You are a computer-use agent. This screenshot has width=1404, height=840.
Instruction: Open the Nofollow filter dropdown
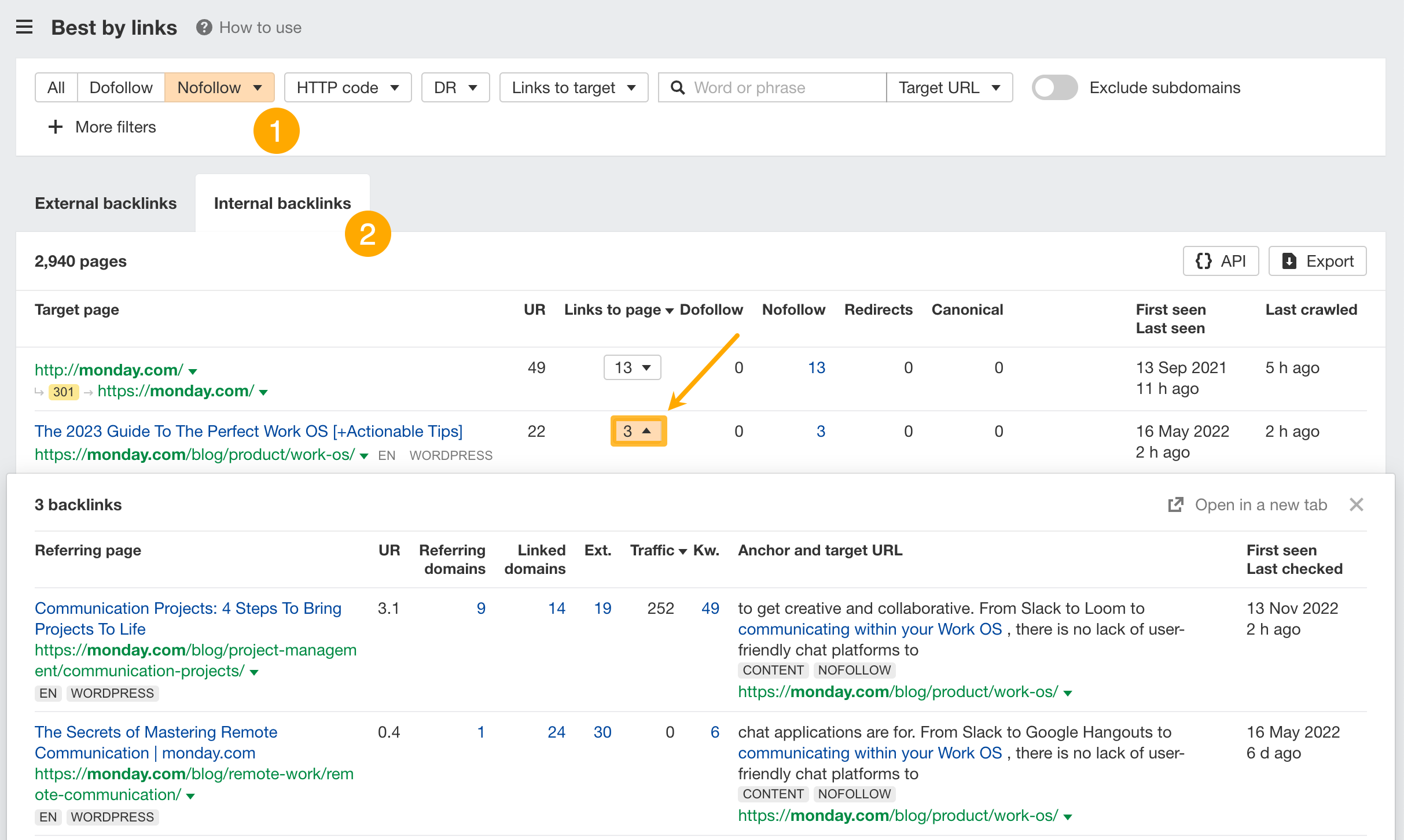219,87
